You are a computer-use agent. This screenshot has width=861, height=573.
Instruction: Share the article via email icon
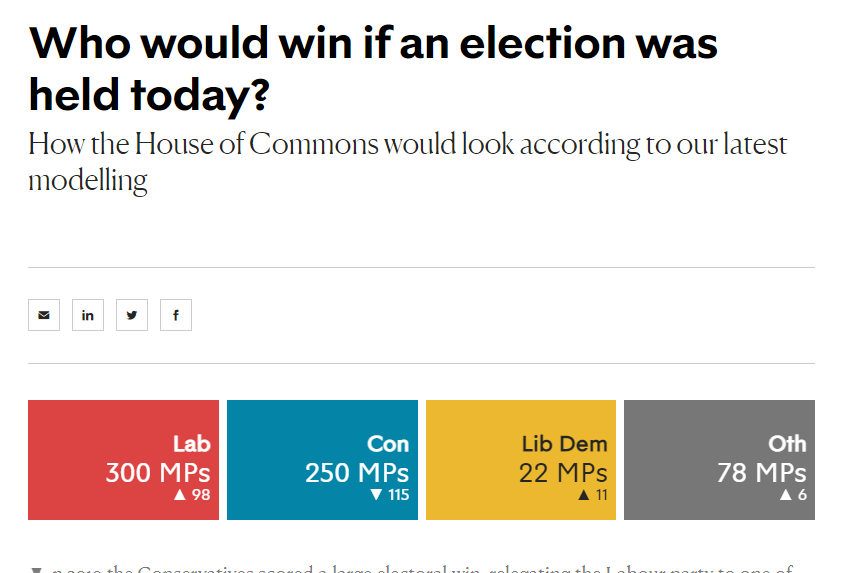point(44,315)
